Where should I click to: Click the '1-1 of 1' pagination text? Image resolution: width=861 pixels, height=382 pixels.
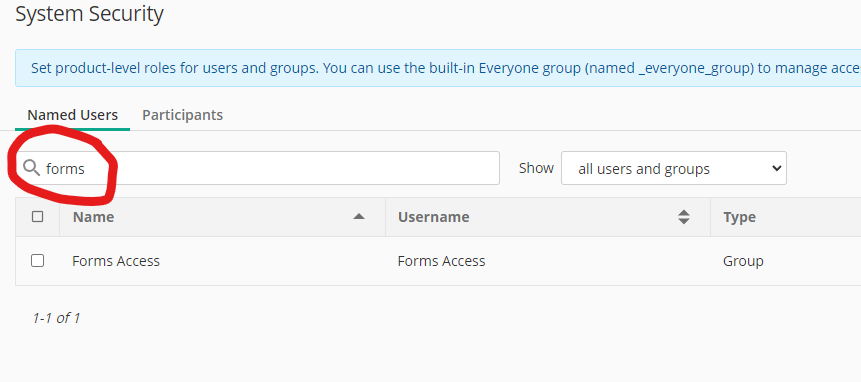[x=56, y=318]
